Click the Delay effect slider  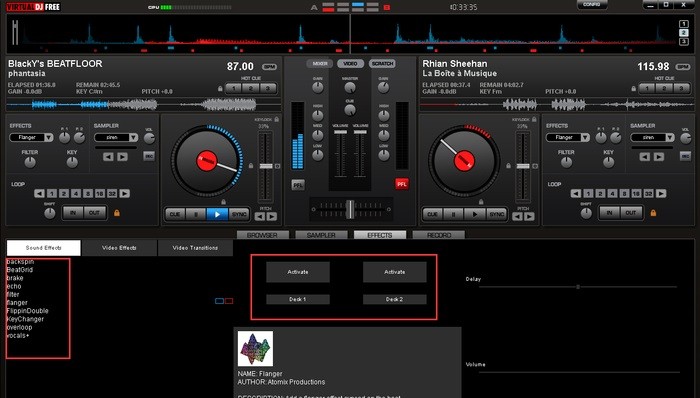click(578, 287)
